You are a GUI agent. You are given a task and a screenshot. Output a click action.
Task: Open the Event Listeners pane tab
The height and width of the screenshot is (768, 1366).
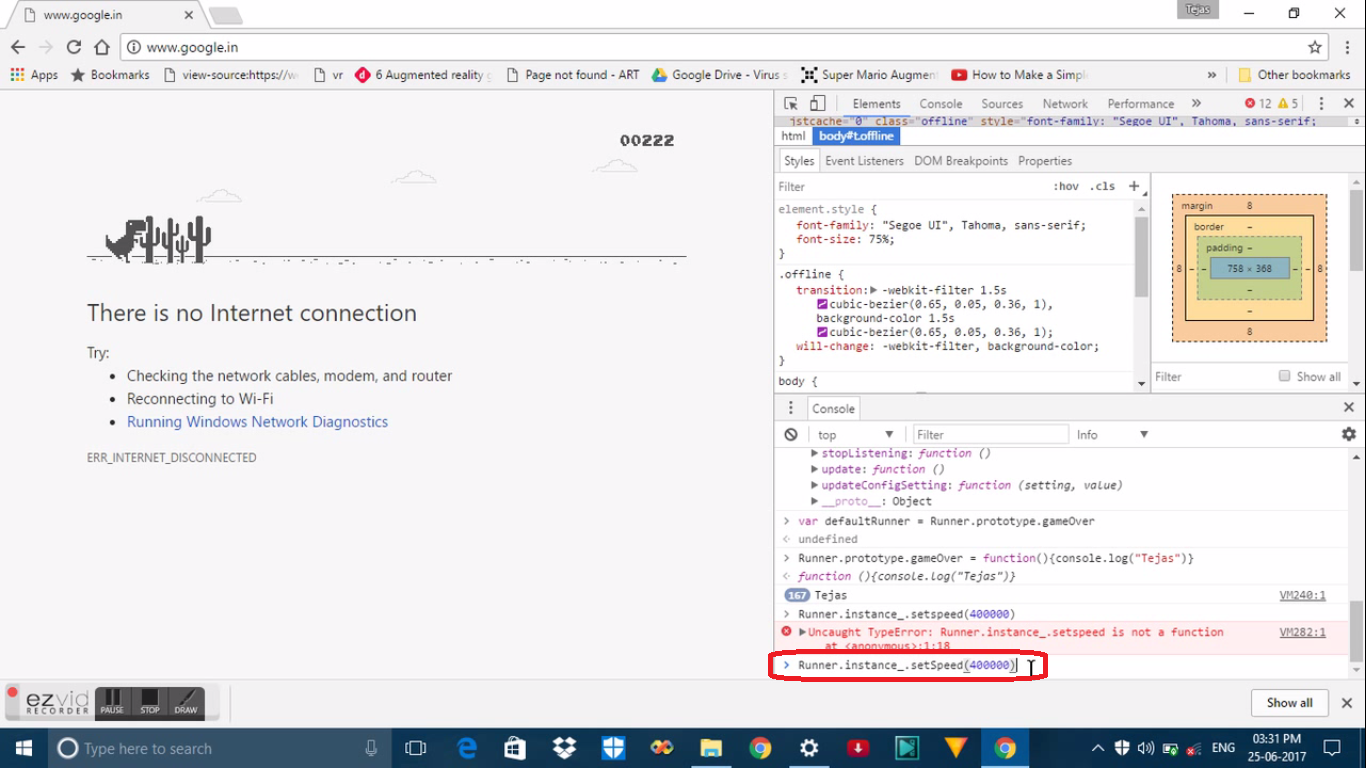[x=864, y=161]
